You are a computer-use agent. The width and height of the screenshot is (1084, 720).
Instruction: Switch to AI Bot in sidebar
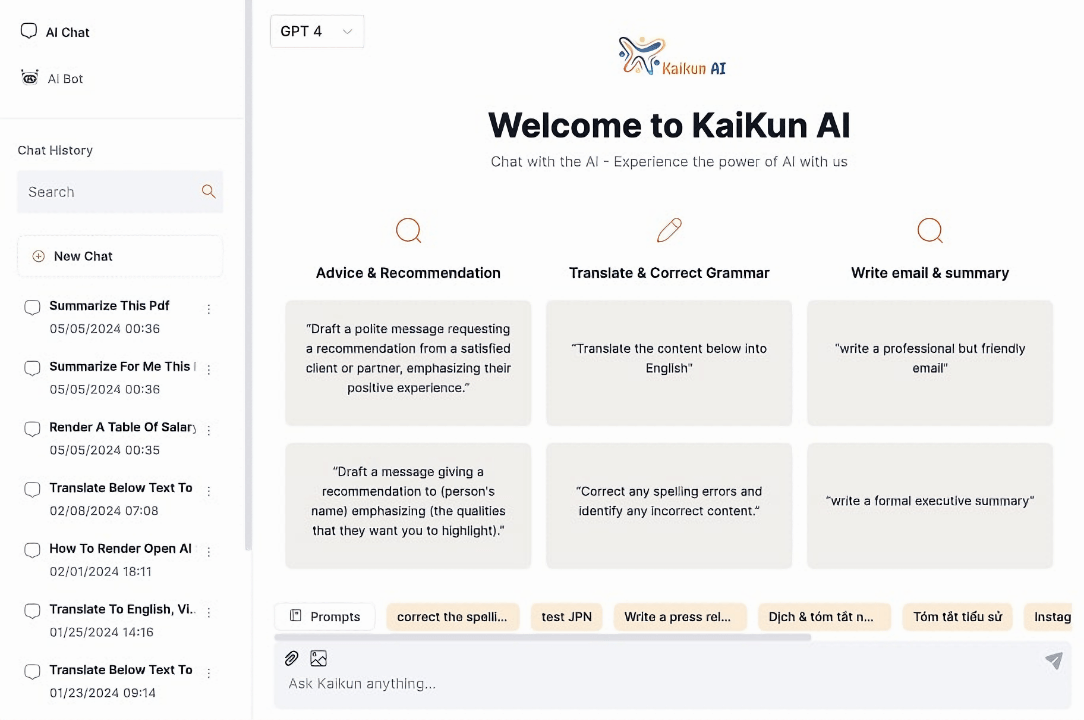click(53, 78)
